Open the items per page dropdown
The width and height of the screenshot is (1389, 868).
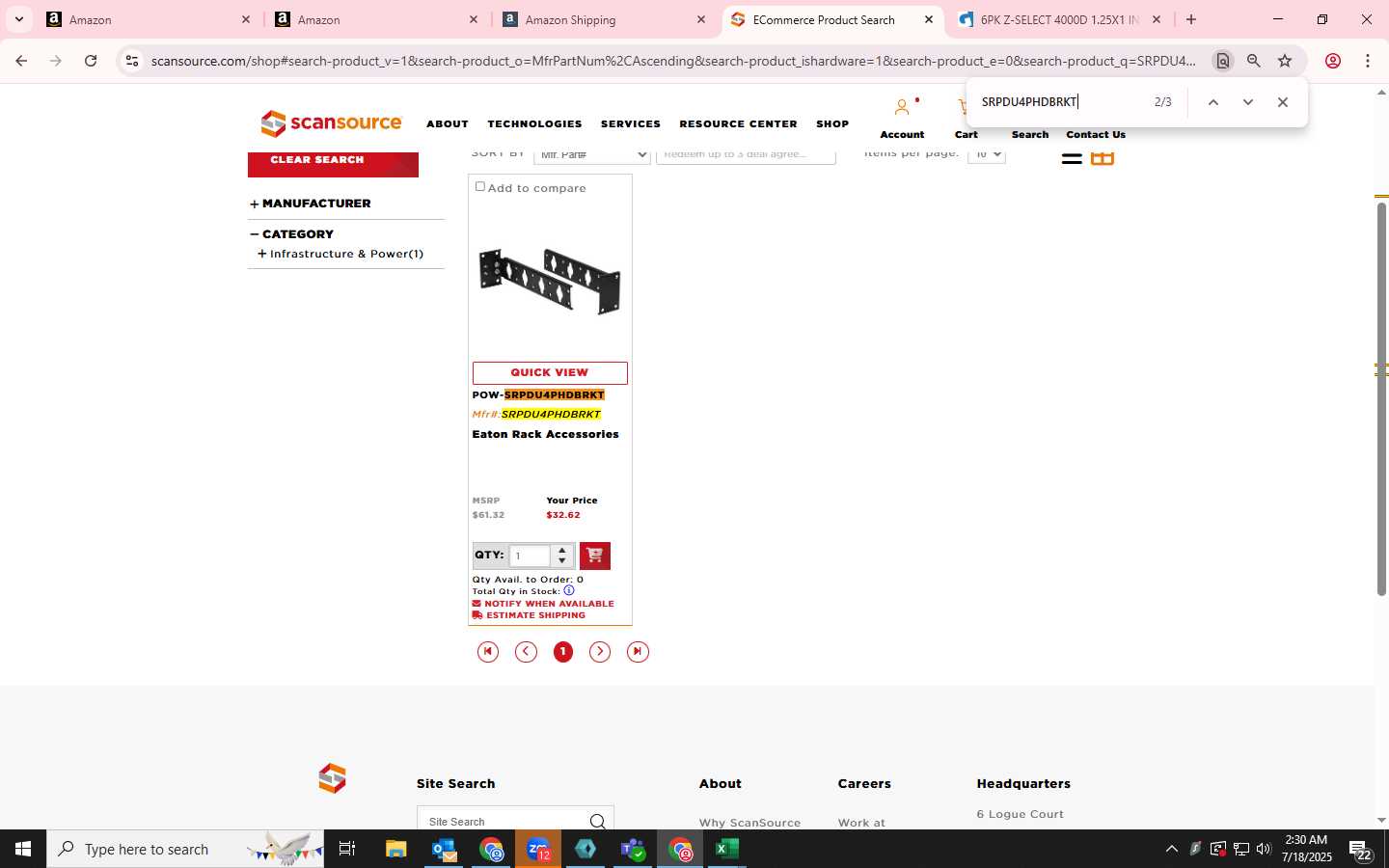tap(986, 155)
